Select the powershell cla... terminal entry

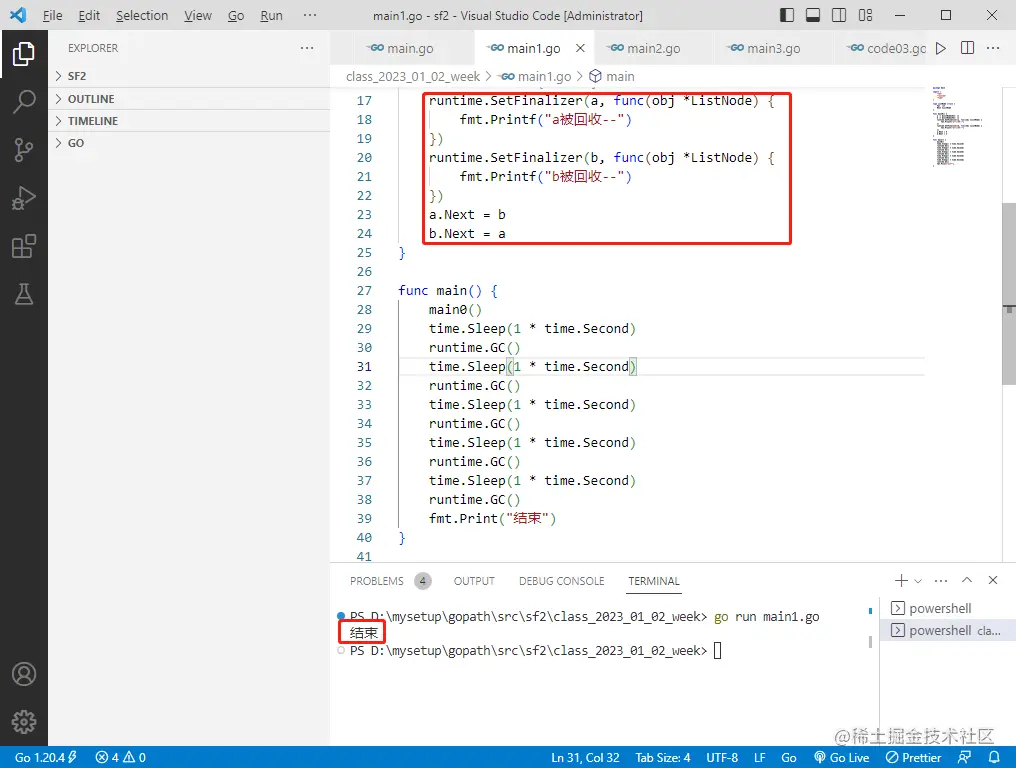pyautogui.click(x=947, y=630)
